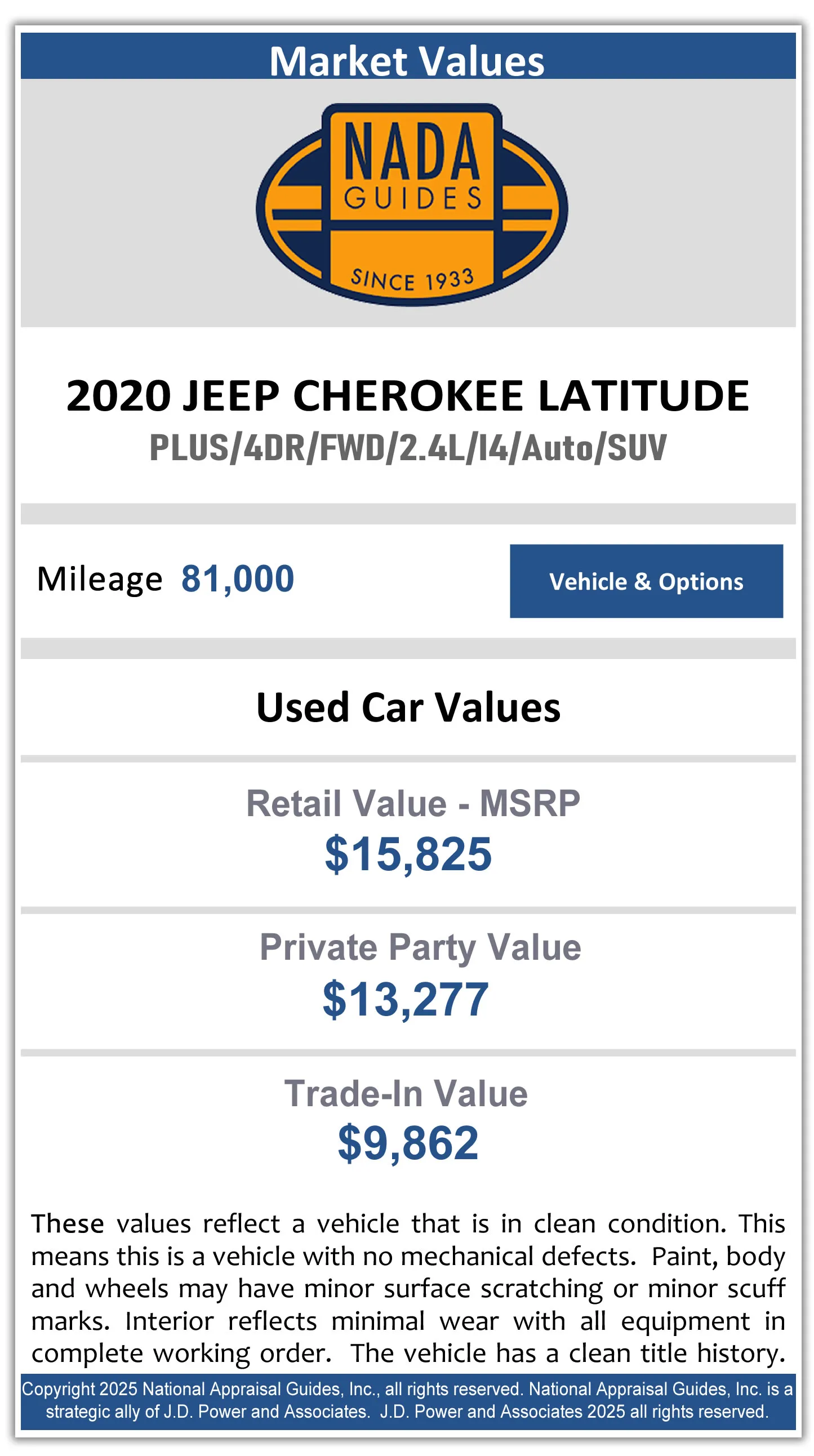The height and width of the screenshot is (1456, 814).
Task: Click the Retail Value - MSRP label
Action: 413,803
